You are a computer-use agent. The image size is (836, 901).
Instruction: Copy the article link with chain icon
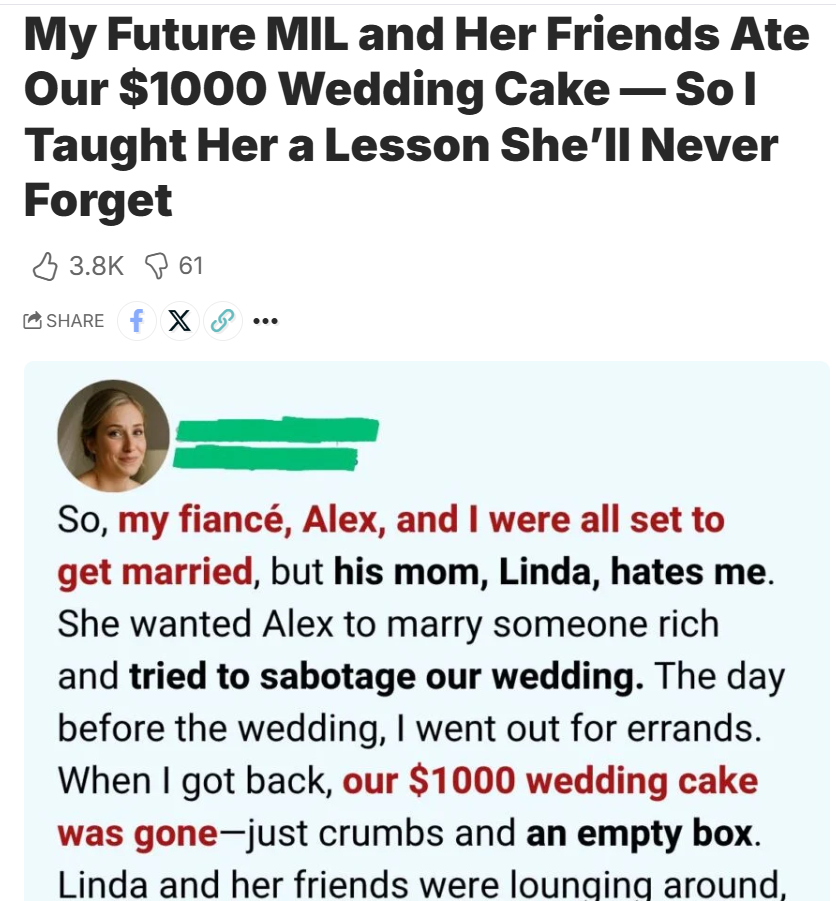[x=223, y=321]
